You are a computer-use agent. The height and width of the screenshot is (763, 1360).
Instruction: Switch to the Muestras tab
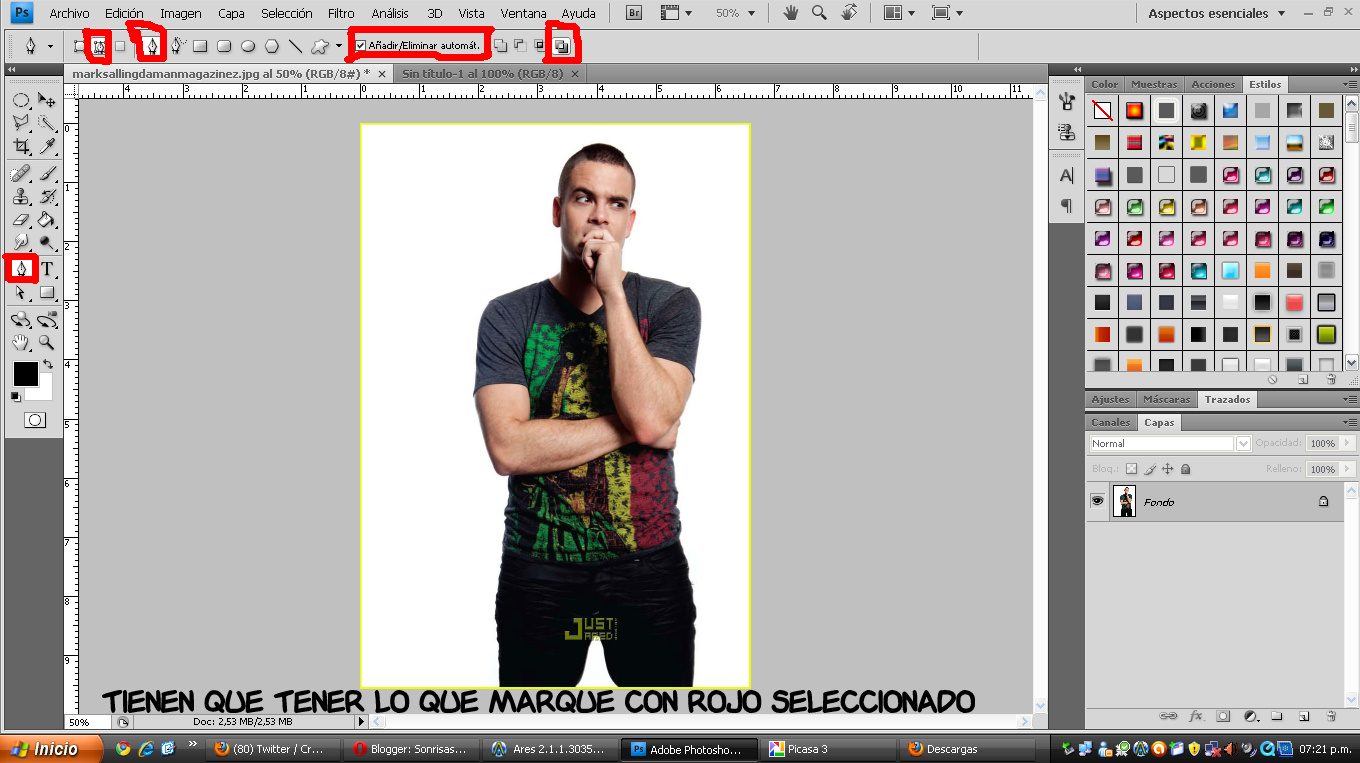click(x=1154, y=84)
